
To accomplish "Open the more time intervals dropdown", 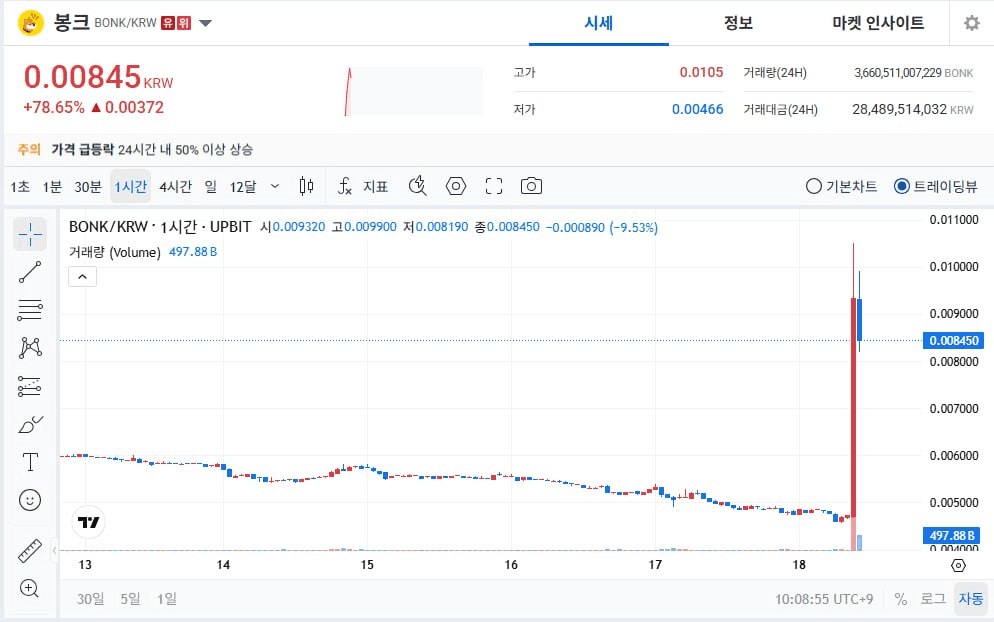I will 274,186.
